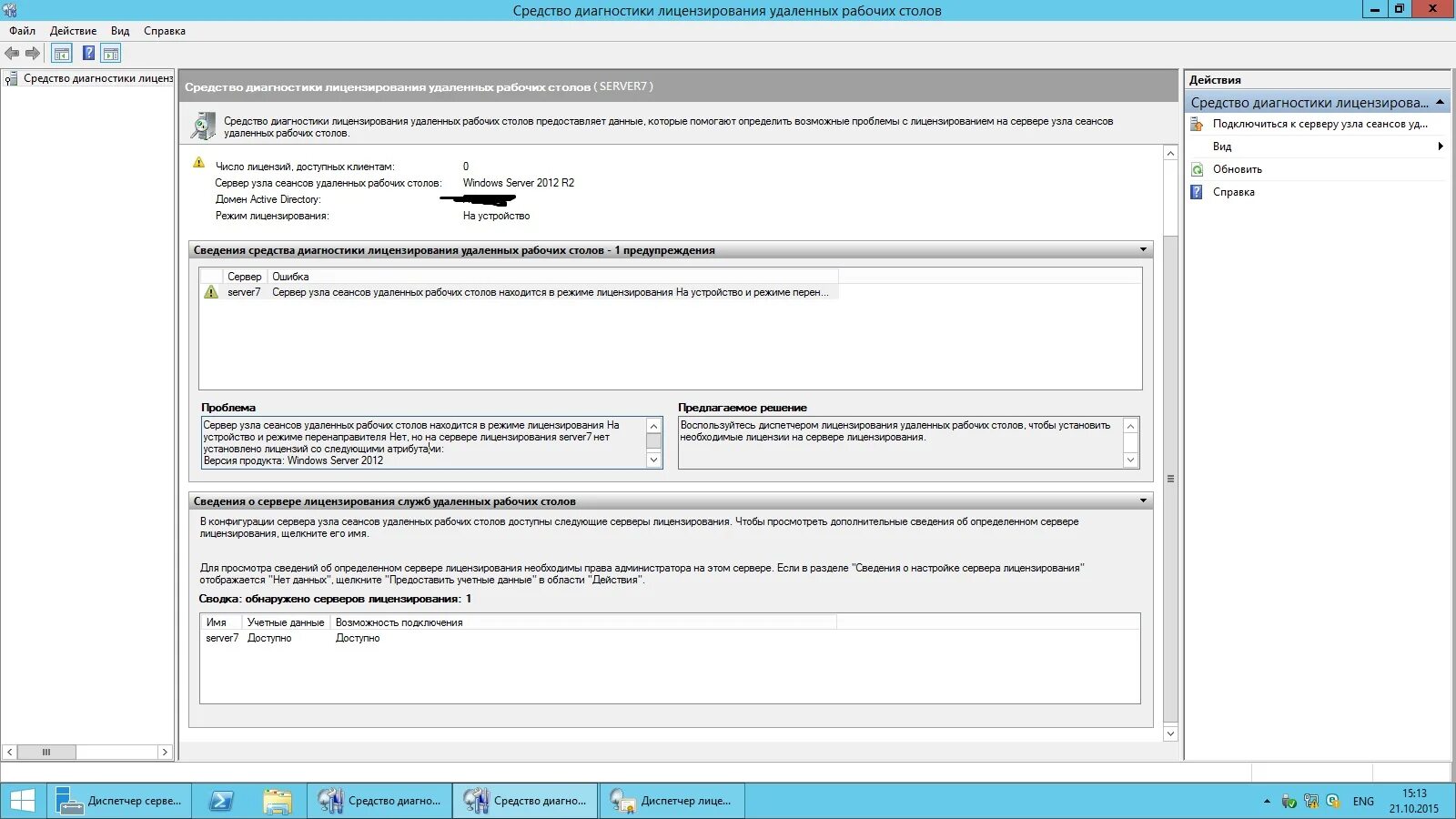
Task: Click the Учетные данные column header
Action: coord(286,622)
